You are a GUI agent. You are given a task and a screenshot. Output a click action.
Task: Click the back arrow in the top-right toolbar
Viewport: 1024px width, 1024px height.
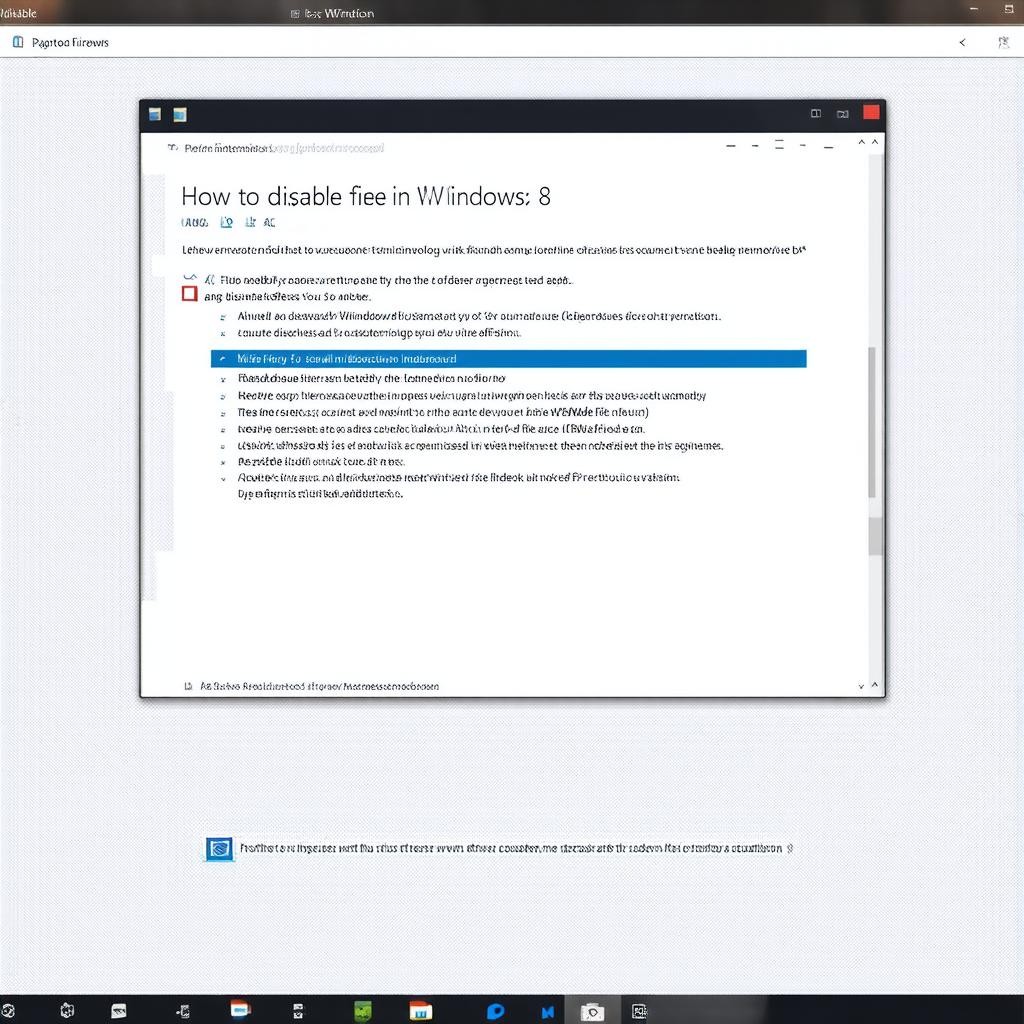[962, 42]
